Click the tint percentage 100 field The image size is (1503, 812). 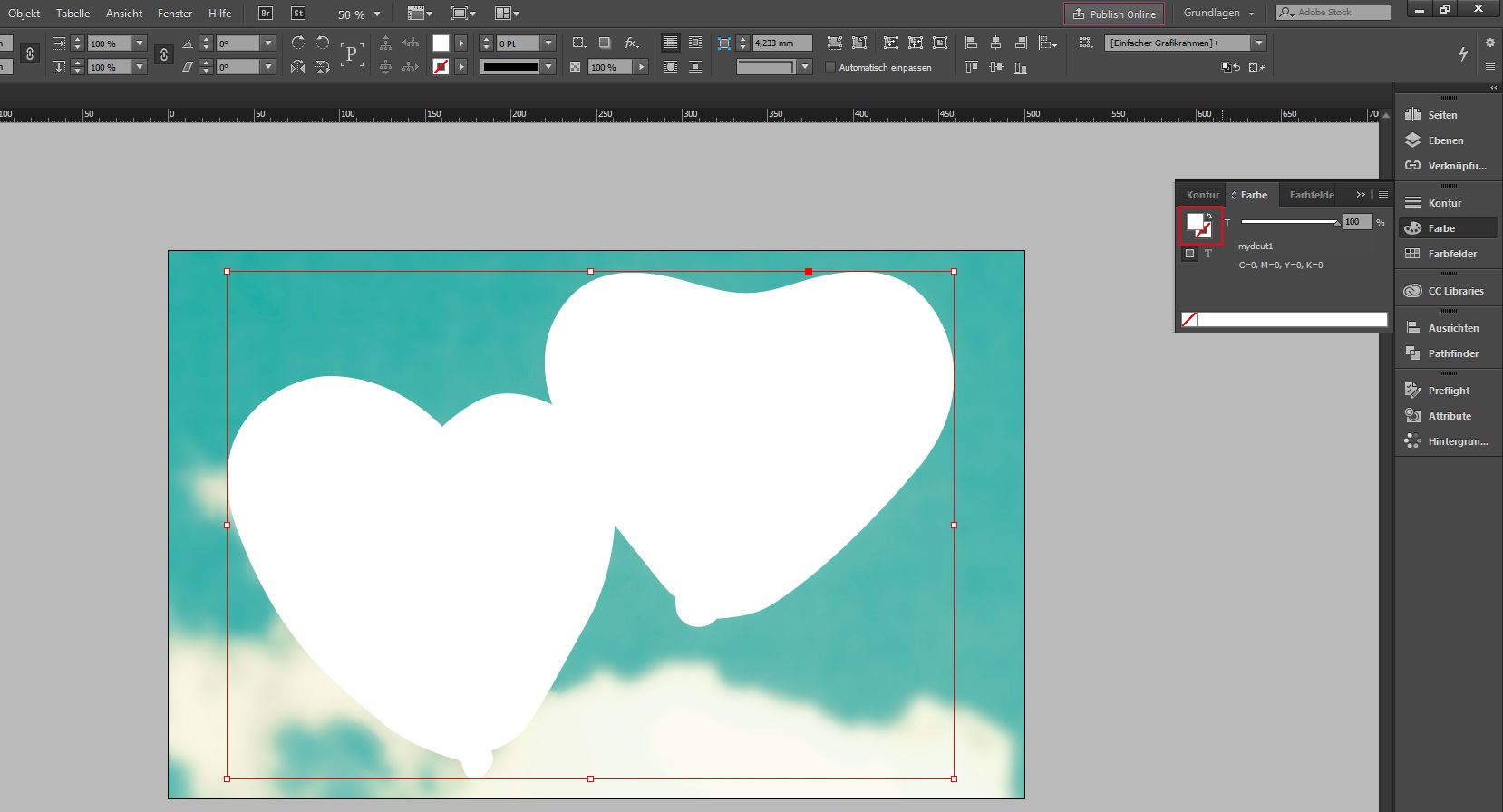coord(1357,222)
